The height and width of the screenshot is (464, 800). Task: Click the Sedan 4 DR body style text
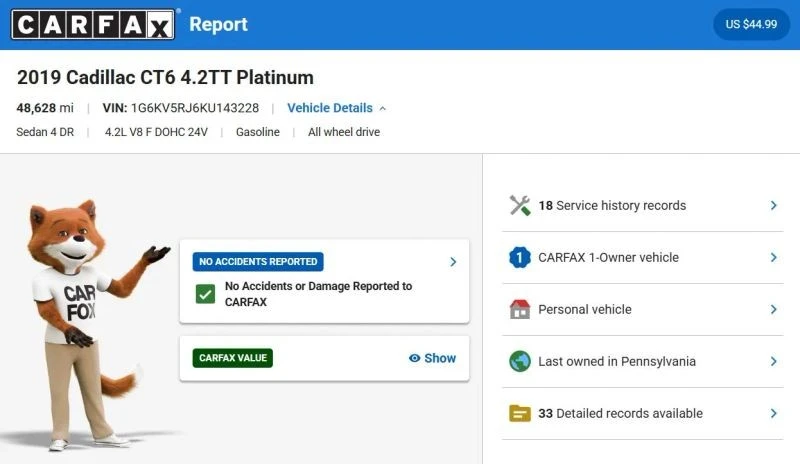point(45,132)
